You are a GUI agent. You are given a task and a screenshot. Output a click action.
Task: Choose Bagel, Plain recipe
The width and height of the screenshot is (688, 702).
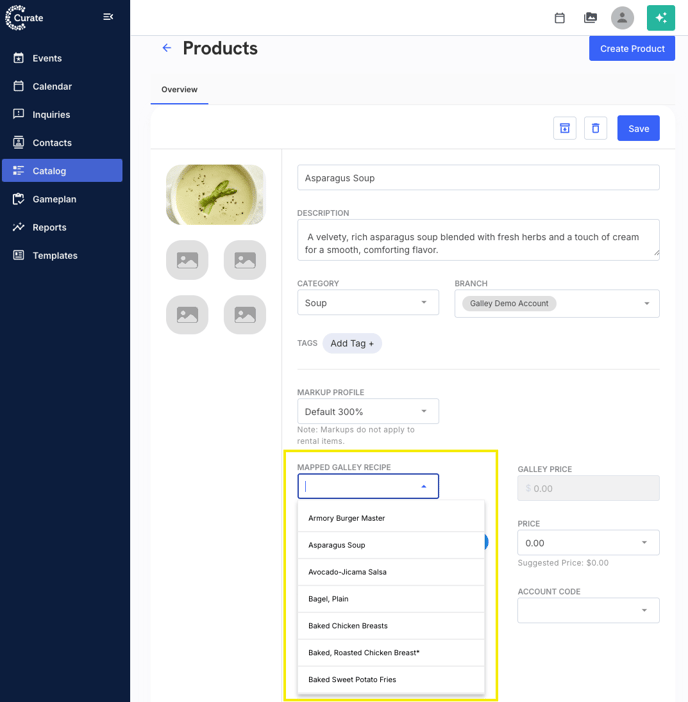391,599
